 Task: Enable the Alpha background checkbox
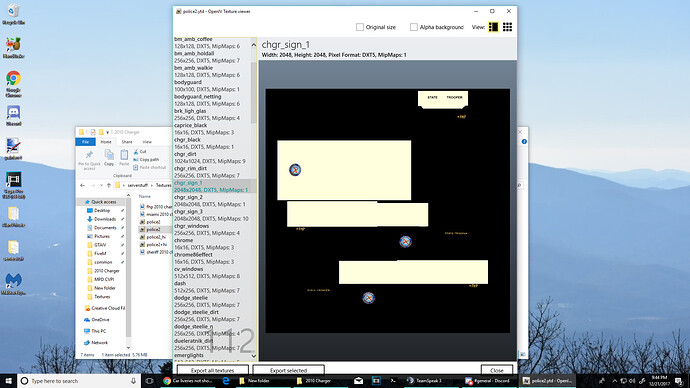tap(414, 27)
